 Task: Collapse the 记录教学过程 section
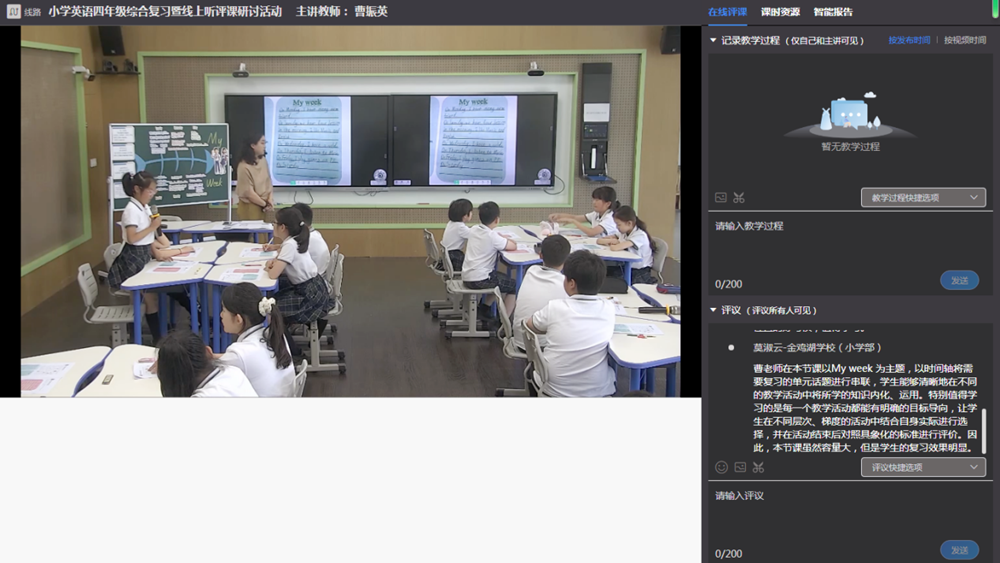713,40
